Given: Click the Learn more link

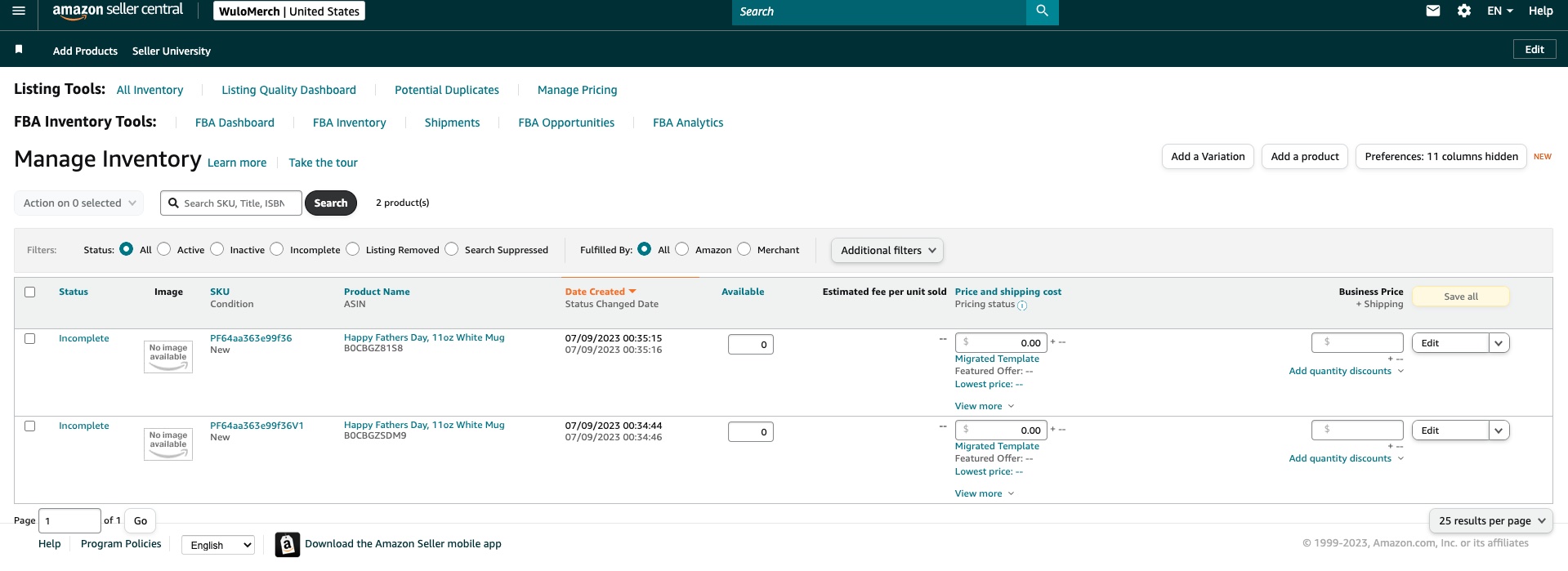Looking at the screenshot, I should click(x=237, y=163).
